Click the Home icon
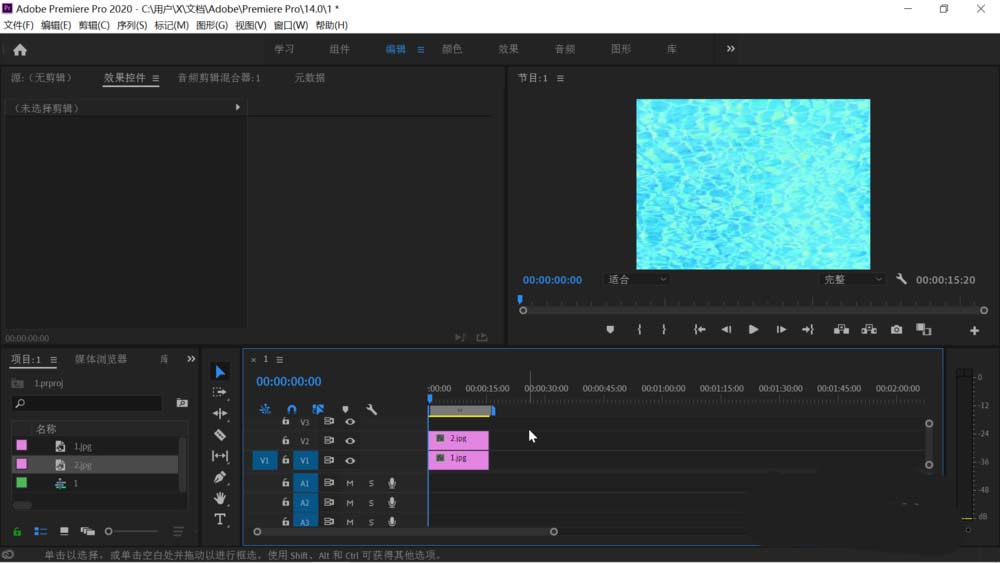 click(20, 49)
